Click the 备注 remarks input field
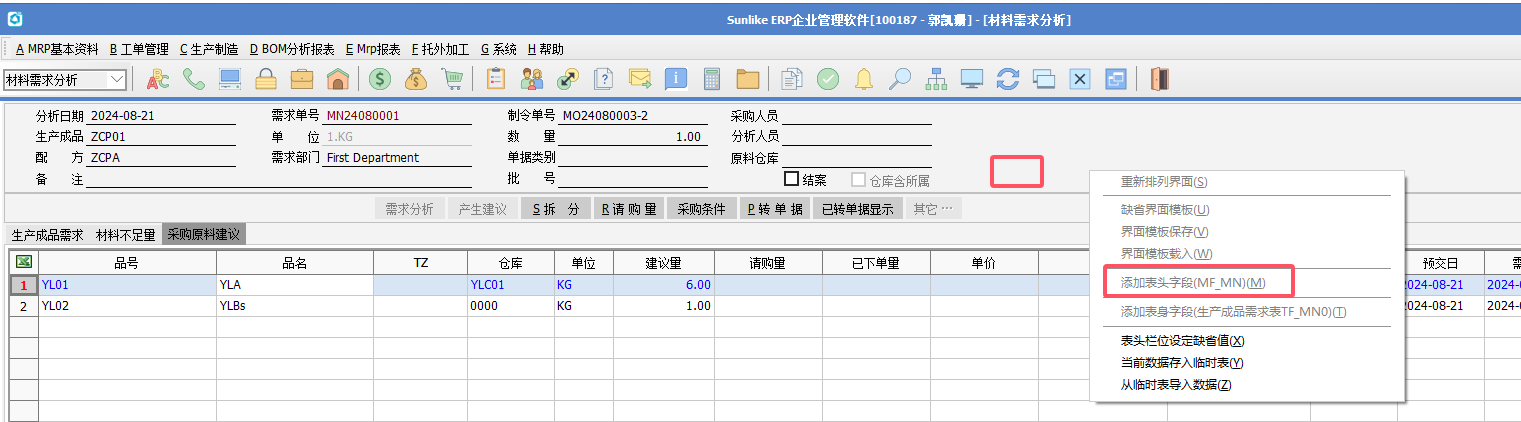Viewport: 1521px width, 422px height. coord(278,179)
